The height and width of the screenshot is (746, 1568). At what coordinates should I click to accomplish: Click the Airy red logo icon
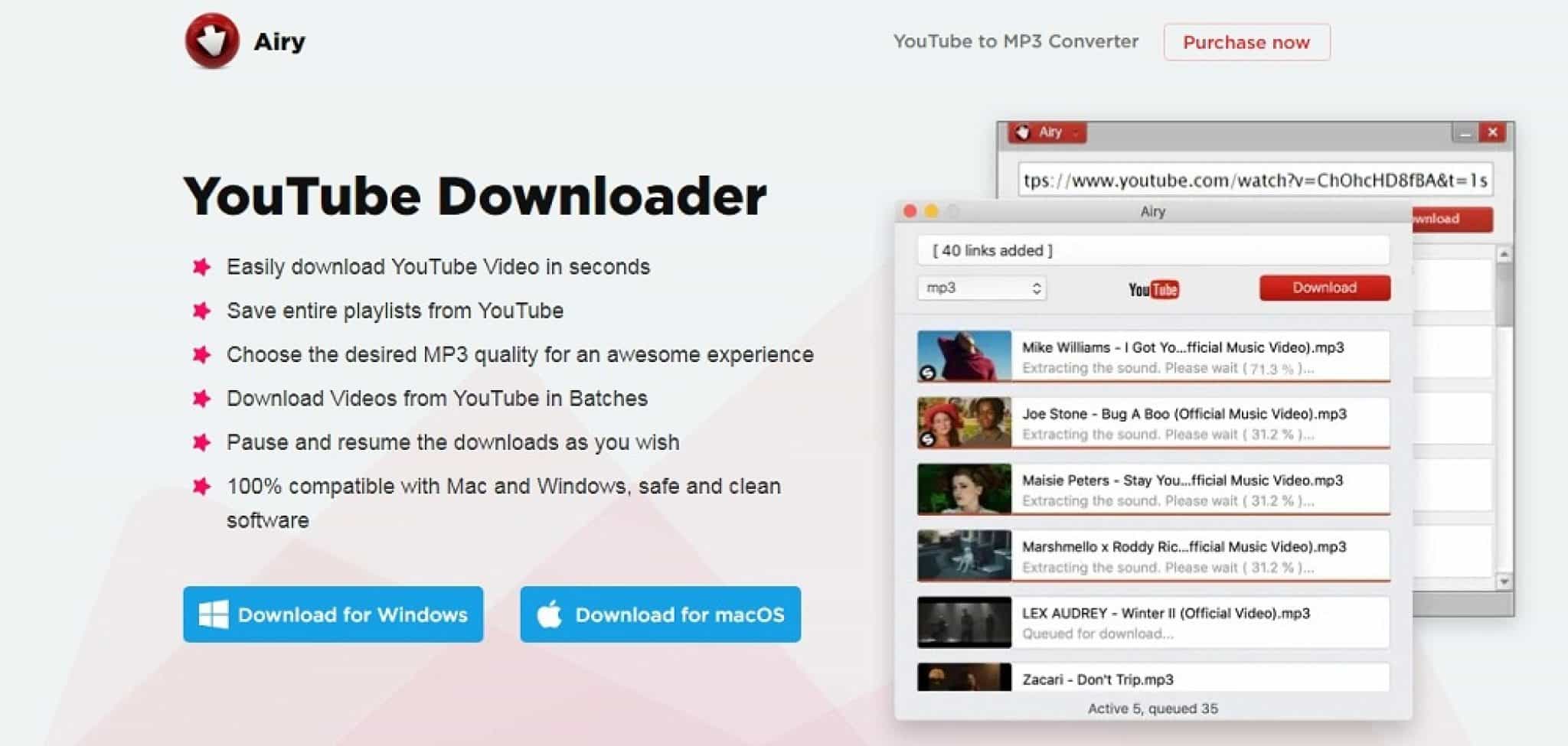point(212,41)
